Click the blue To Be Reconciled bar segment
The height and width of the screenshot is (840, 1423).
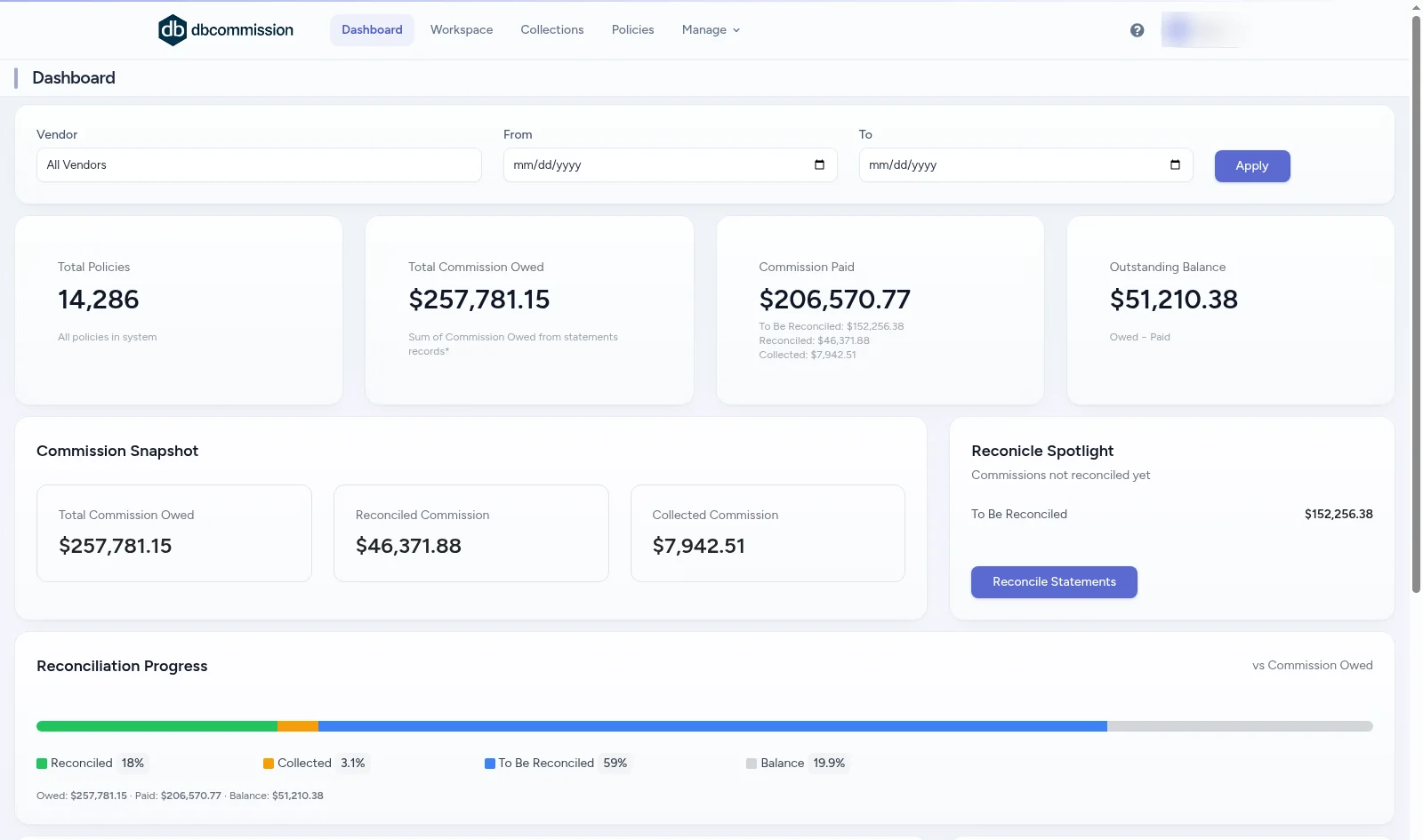click(712, 726)
